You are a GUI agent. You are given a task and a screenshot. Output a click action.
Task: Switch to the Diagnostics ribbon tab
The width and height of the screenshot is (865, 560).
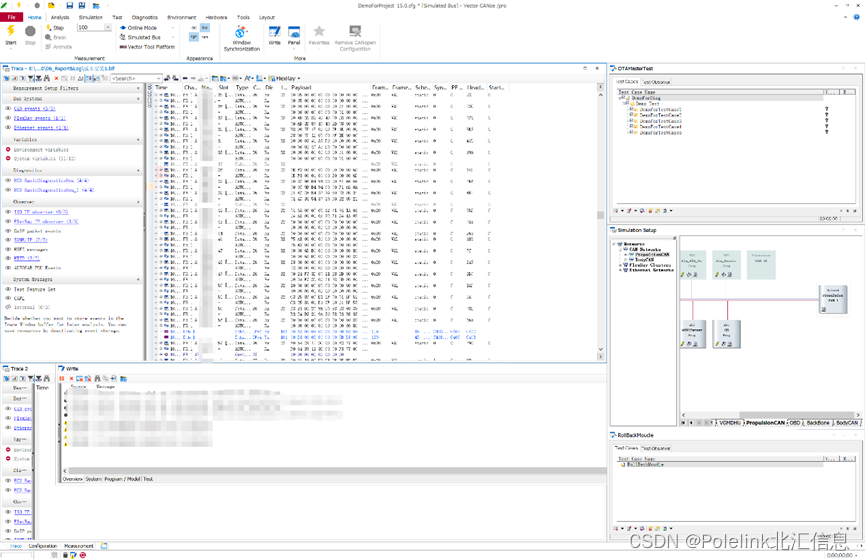145,17
